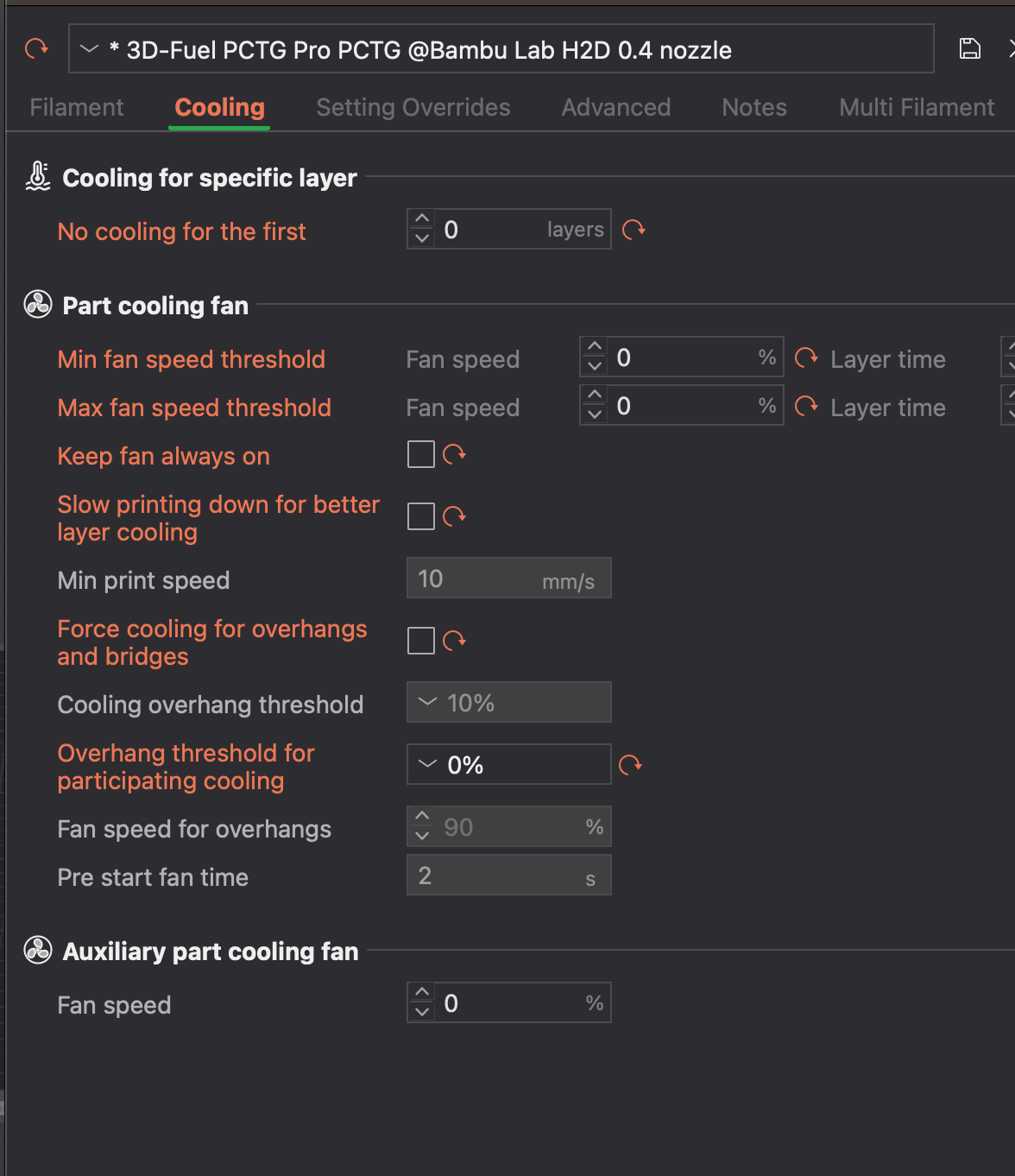Decrease Fan speed for overhangs value
This screenshot has height=1176, width=1015.
[x=422, y=836]
